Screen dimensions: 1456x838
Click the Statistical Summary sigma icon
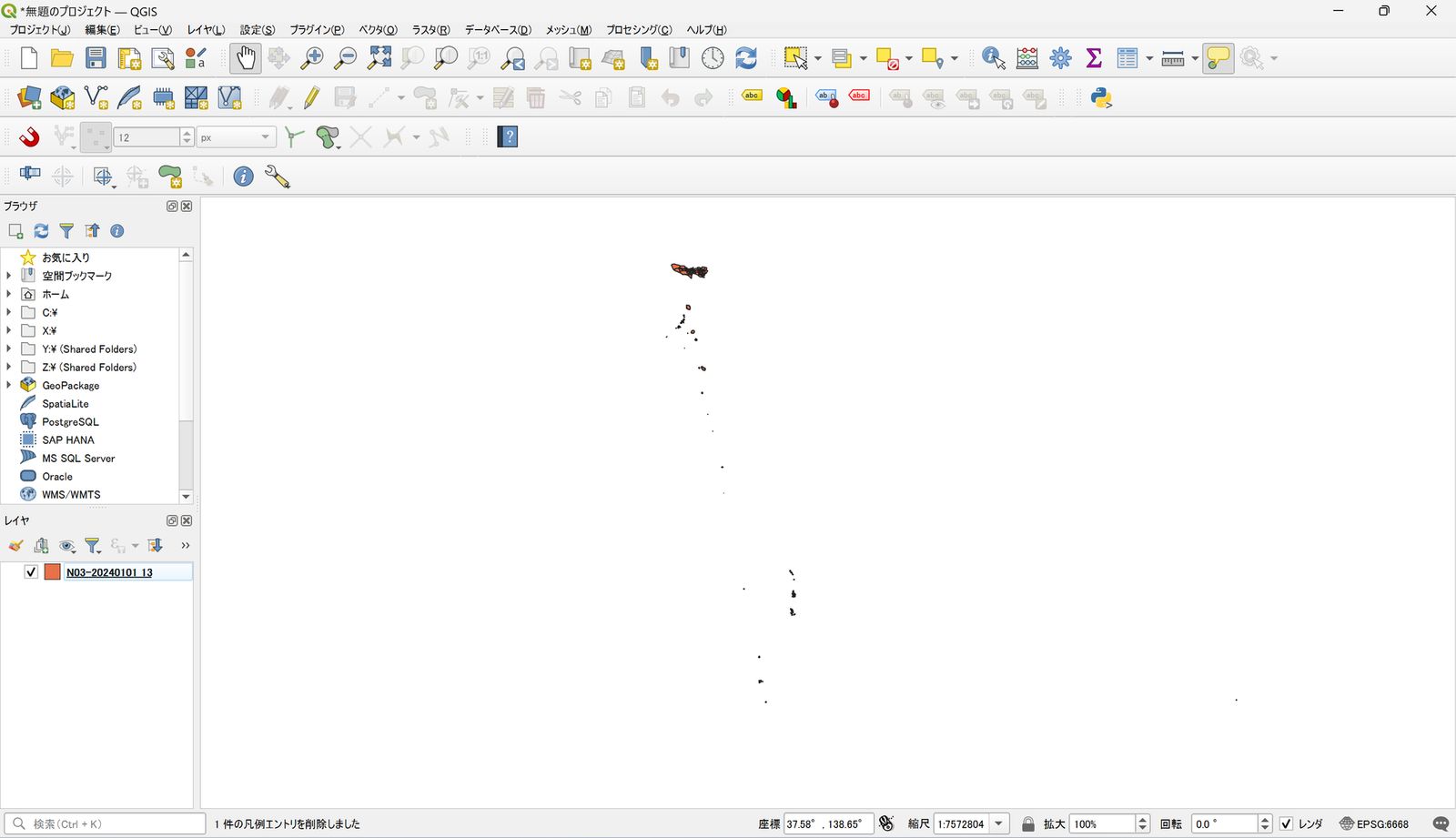click(1094, 58)
